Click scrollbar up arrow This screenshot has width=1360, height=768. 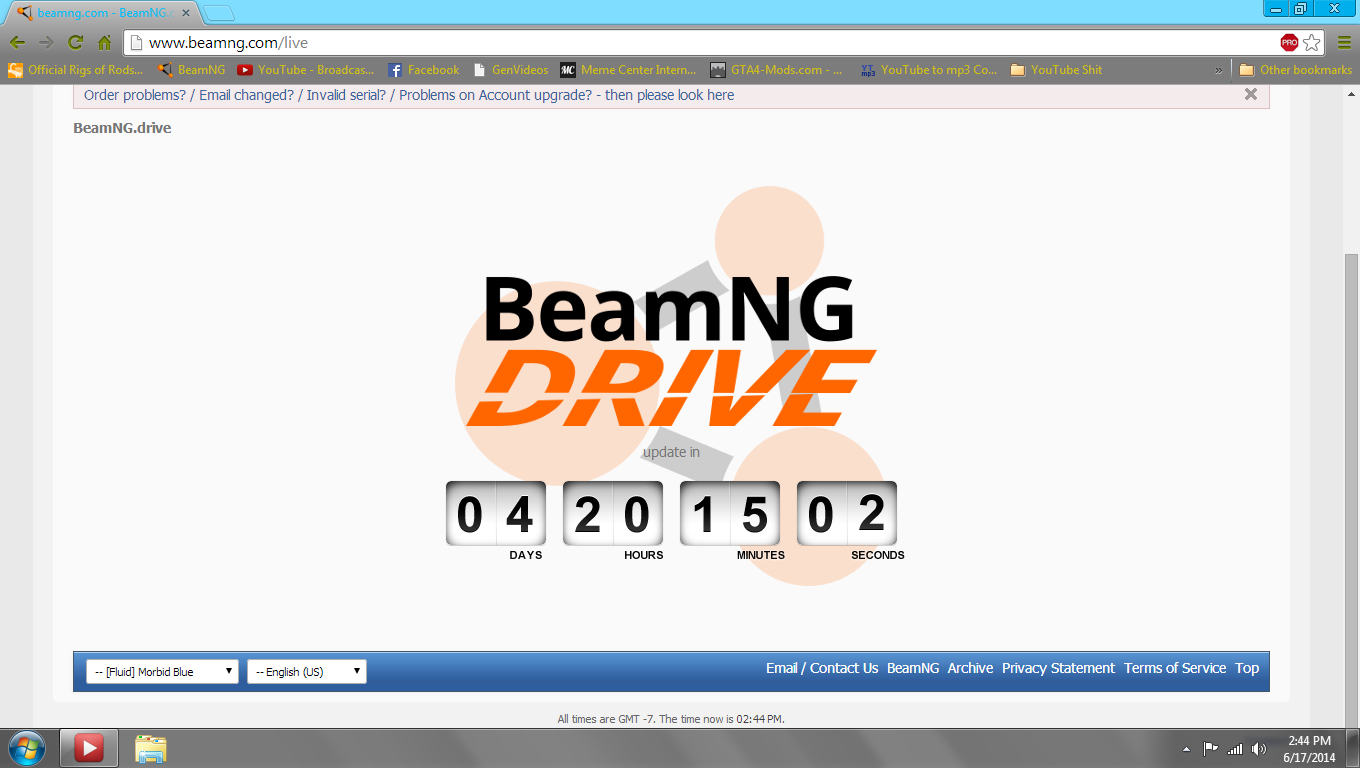[x=1352, y=92]
